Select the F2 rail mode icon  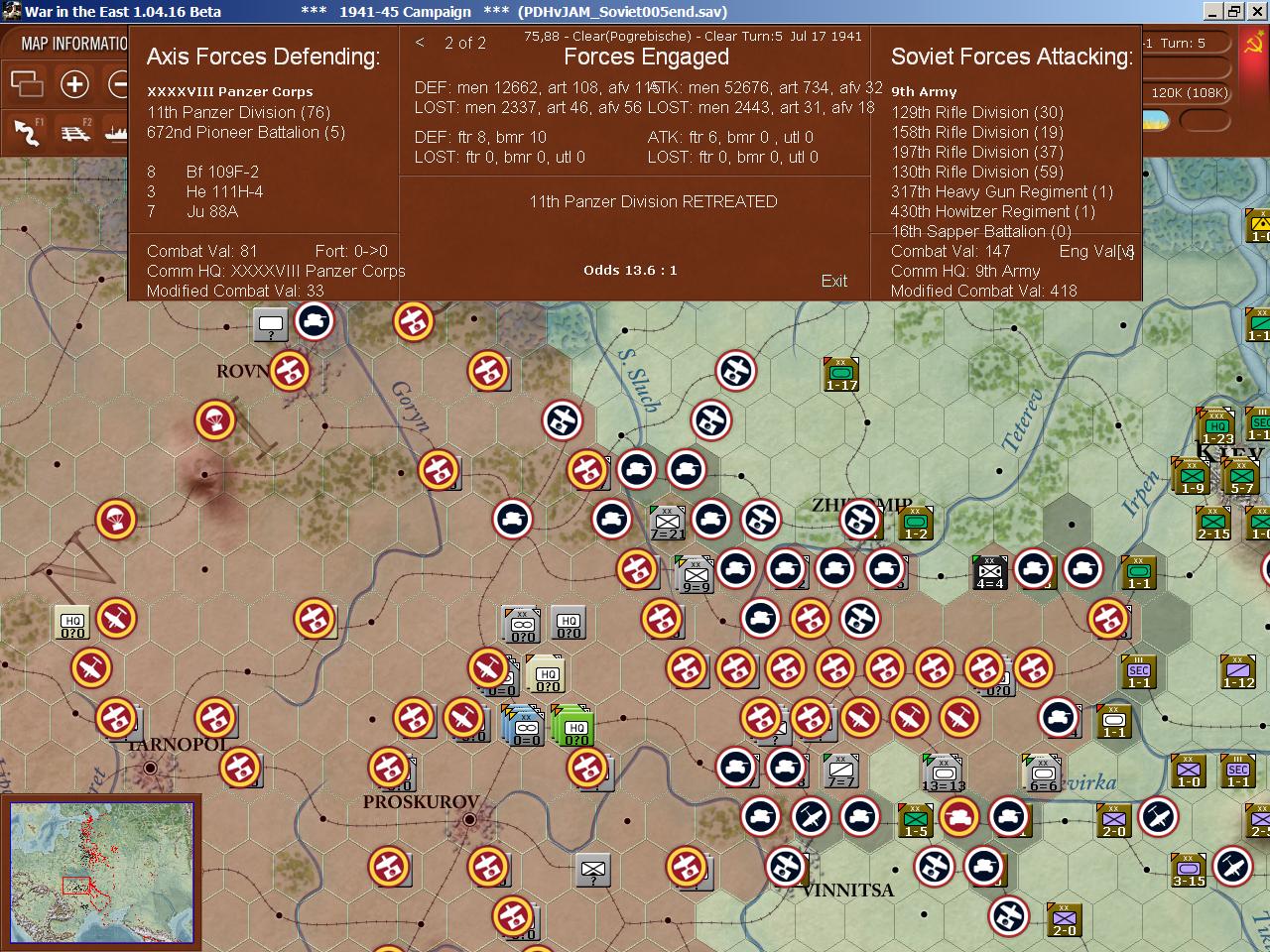(75, 131)
